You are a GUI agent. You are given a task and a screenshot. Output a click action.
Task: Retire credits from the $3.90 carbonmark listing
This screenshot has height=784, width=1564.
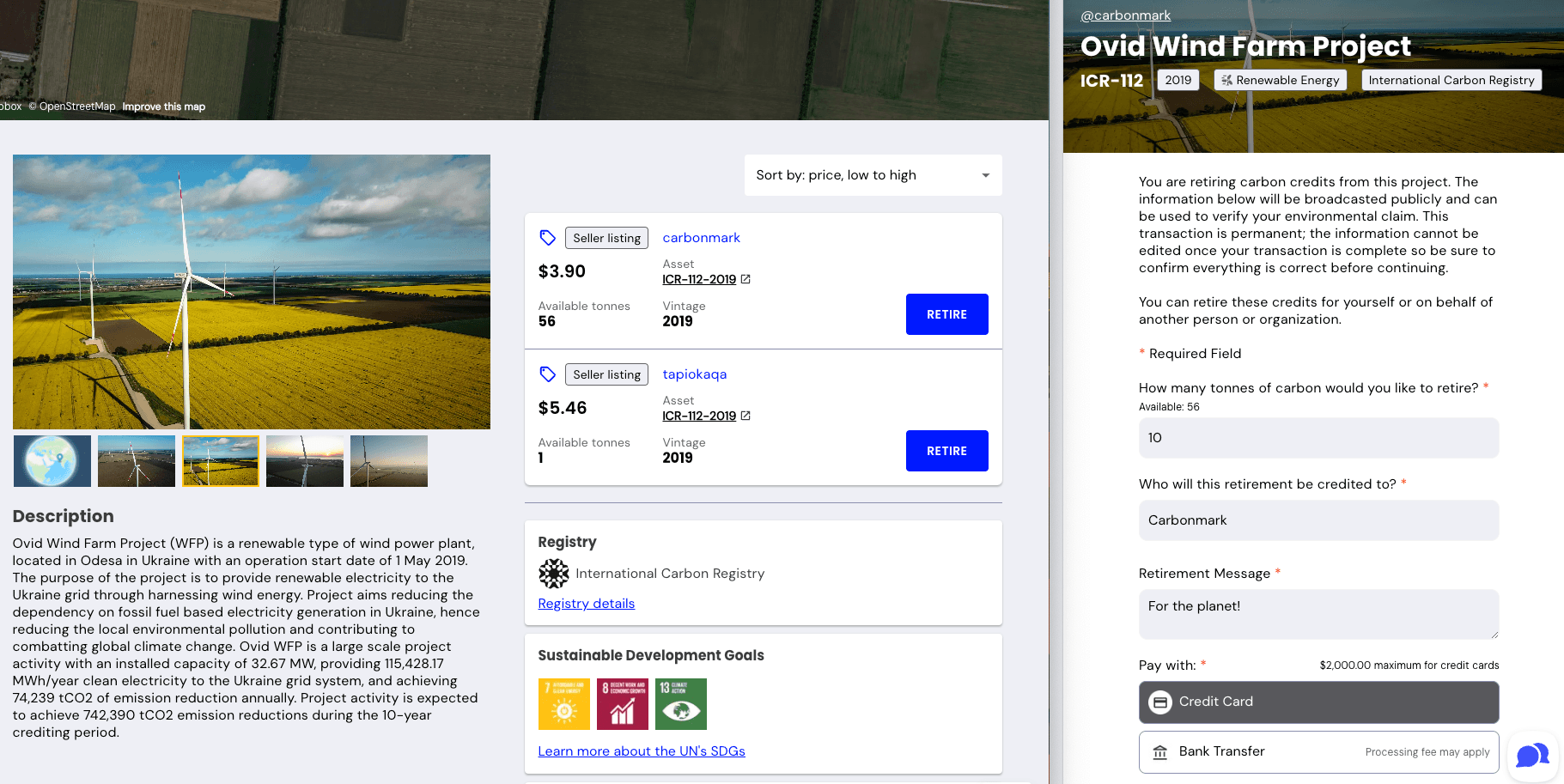(946, 314)
